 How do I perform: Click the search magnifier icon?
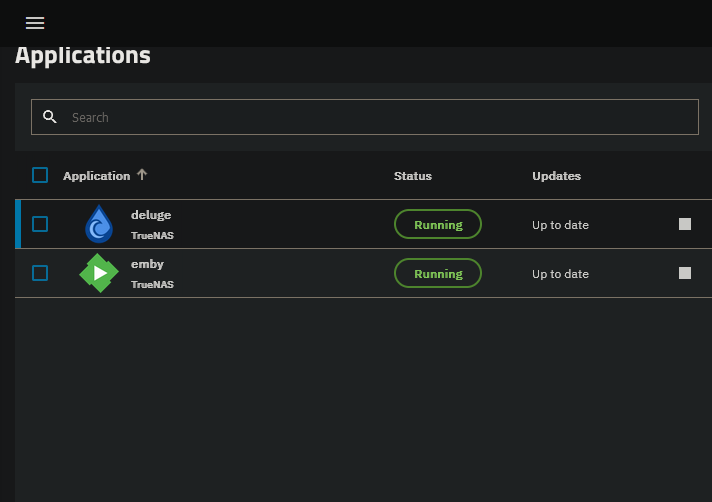49,117
